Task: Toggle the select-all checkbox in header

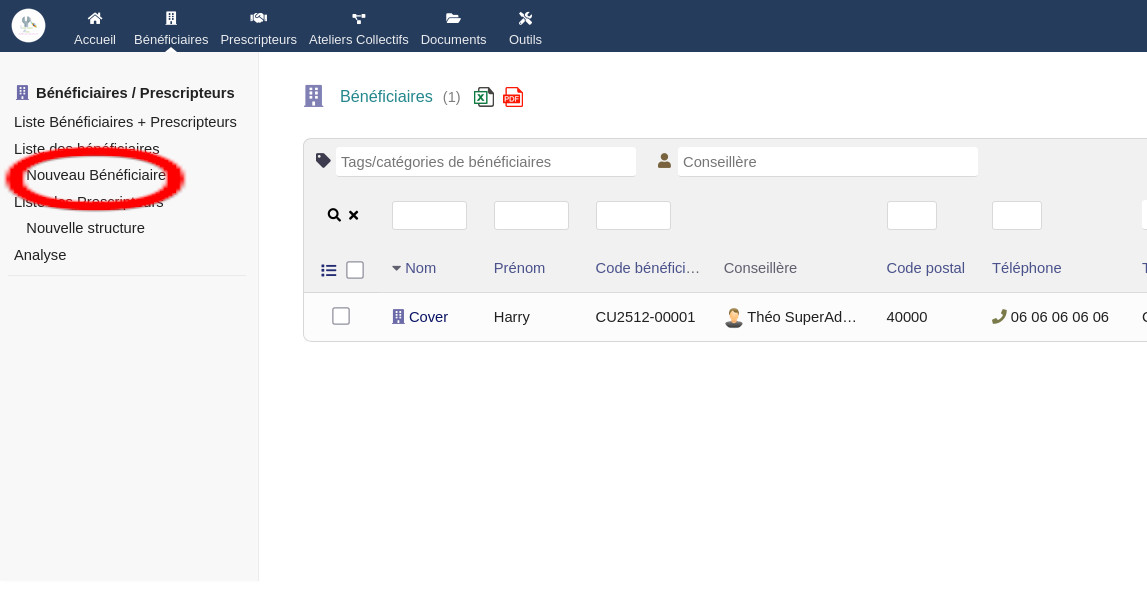Action: [x=355, y=270]
